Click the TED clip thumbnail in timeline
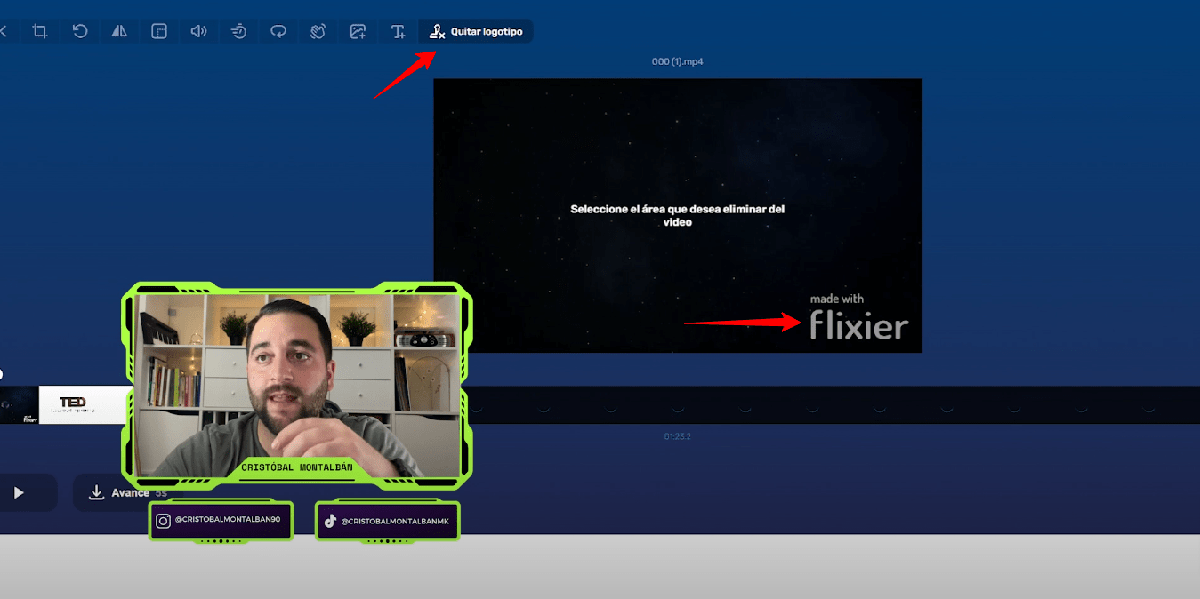 pyautogui.click(x=80, y=405)
